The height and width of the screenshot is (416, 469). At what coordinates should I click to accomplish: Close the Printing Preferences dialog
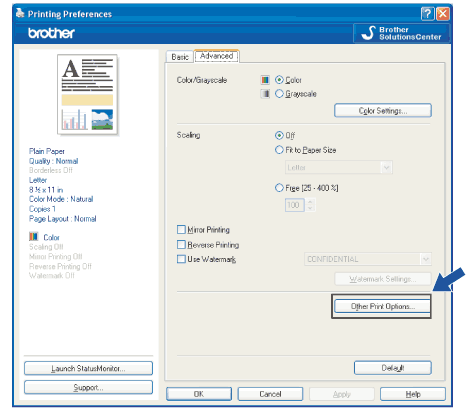(443, 14)
